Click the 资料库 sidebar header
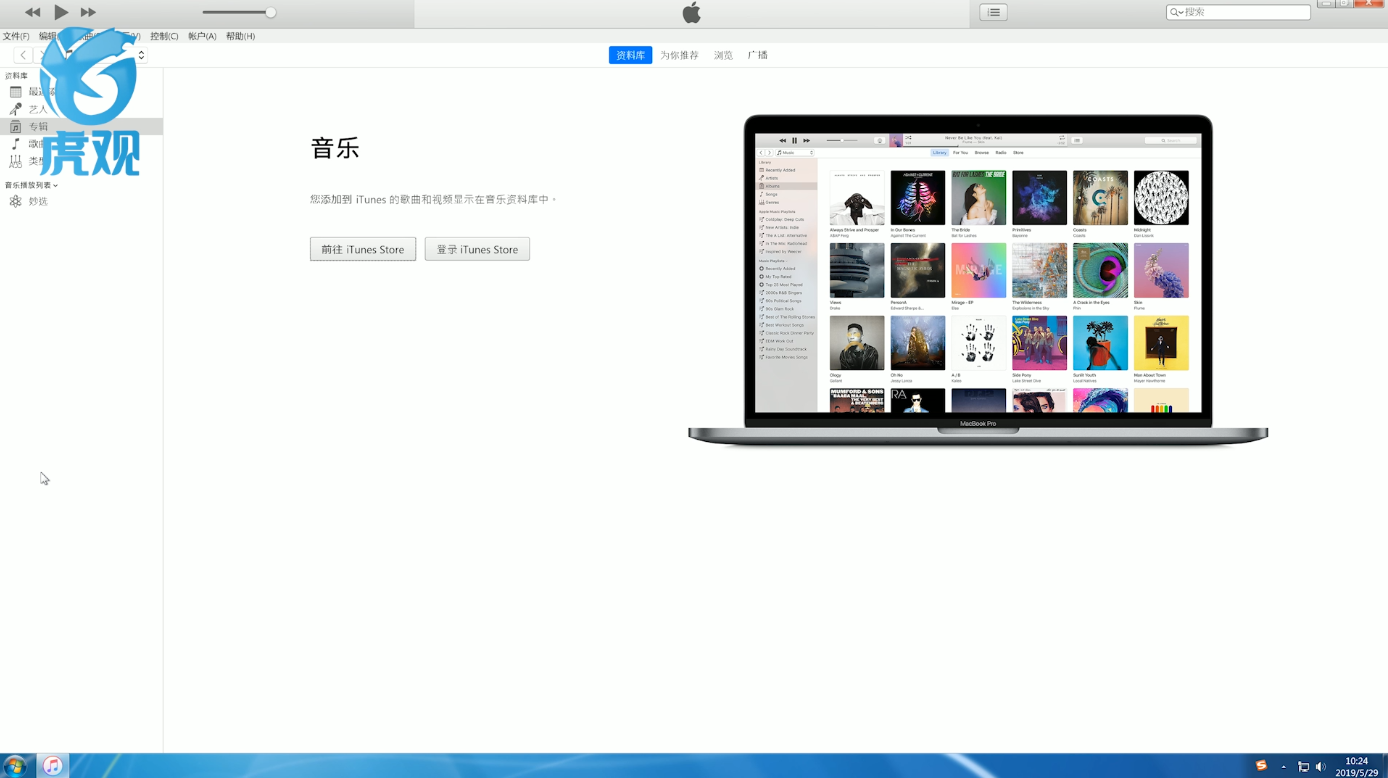 point(16,76)
